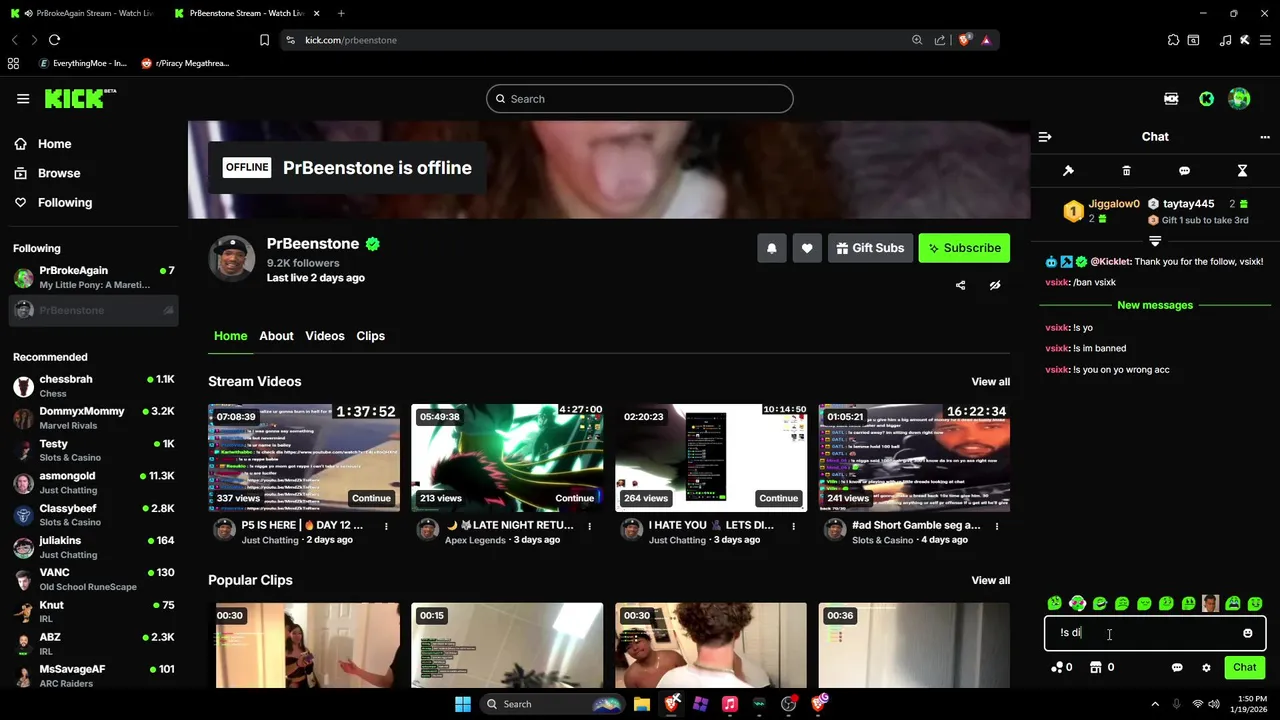Open asmongold recommended channel
This screenshot has height=720, width=1280.
[x=93, y=483]
